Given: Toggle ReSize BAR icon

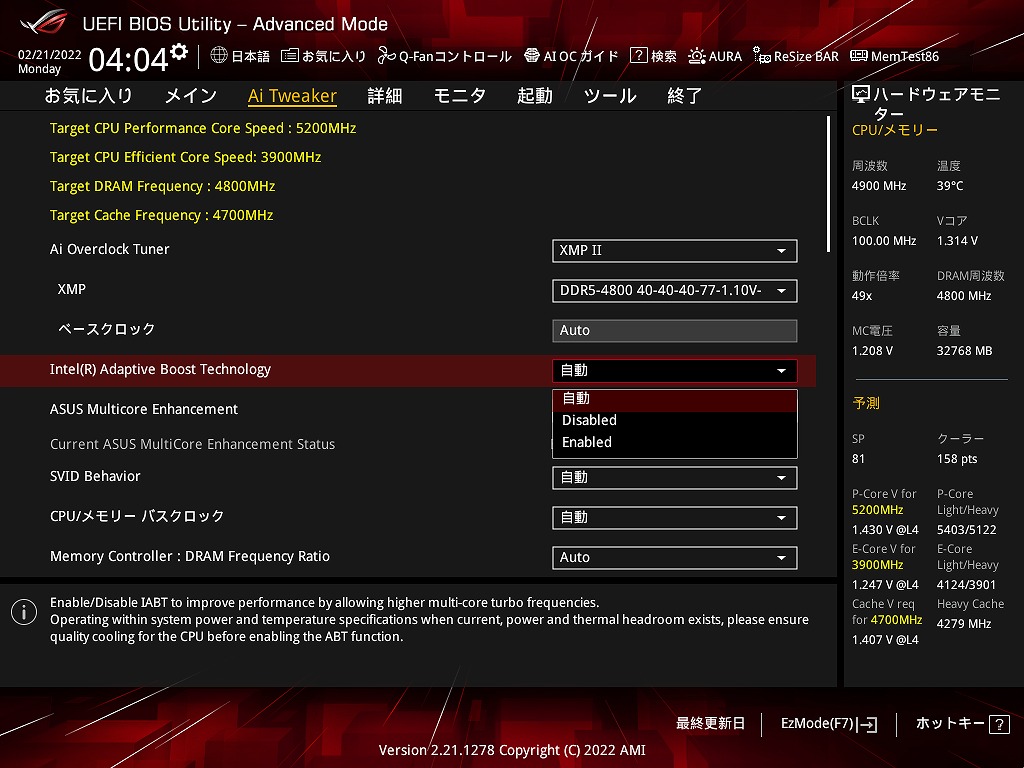Looking at the screenshot, I should pos(761,56).
